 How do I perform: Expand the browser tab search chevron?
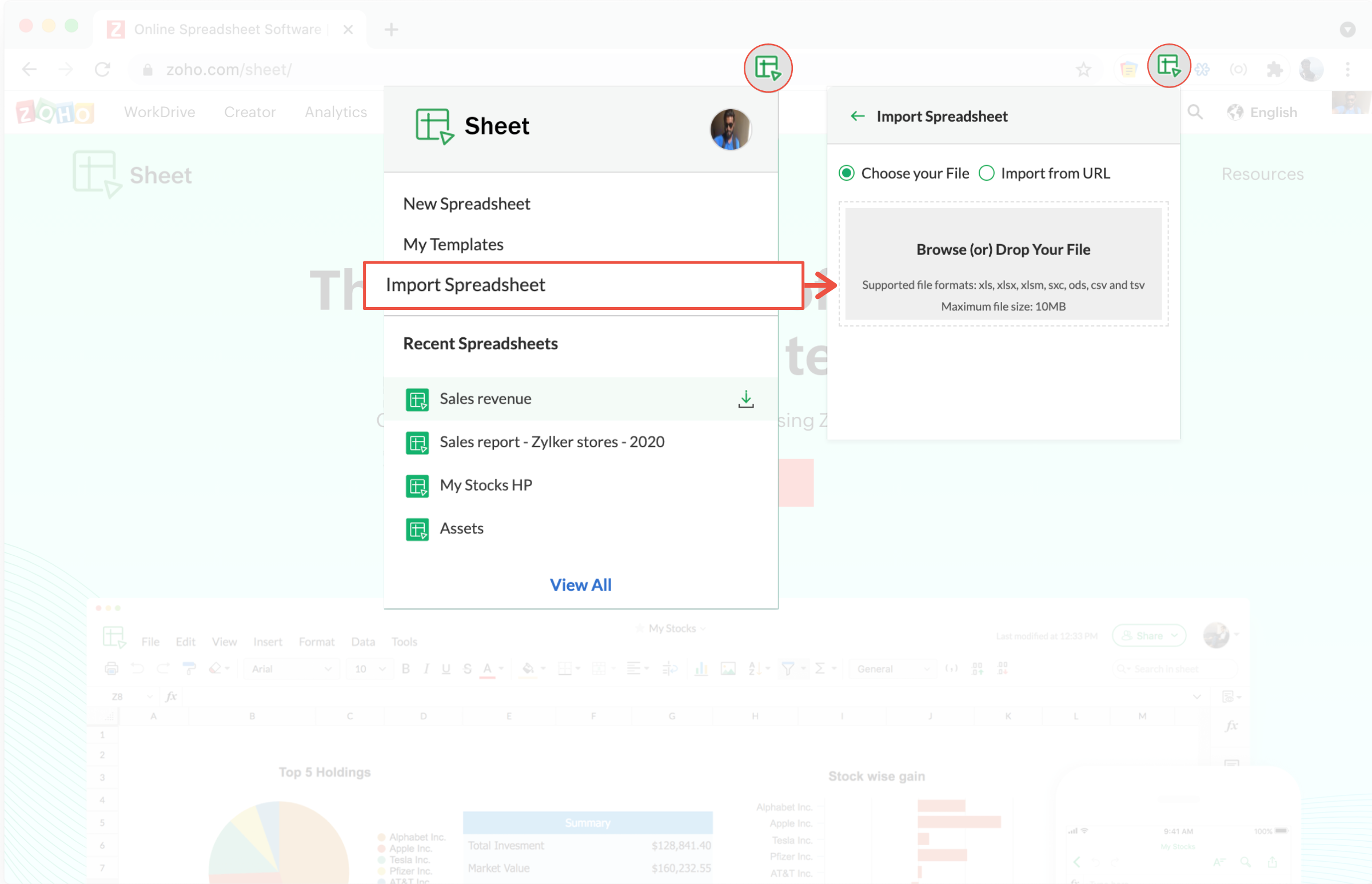pos(1347,29)
